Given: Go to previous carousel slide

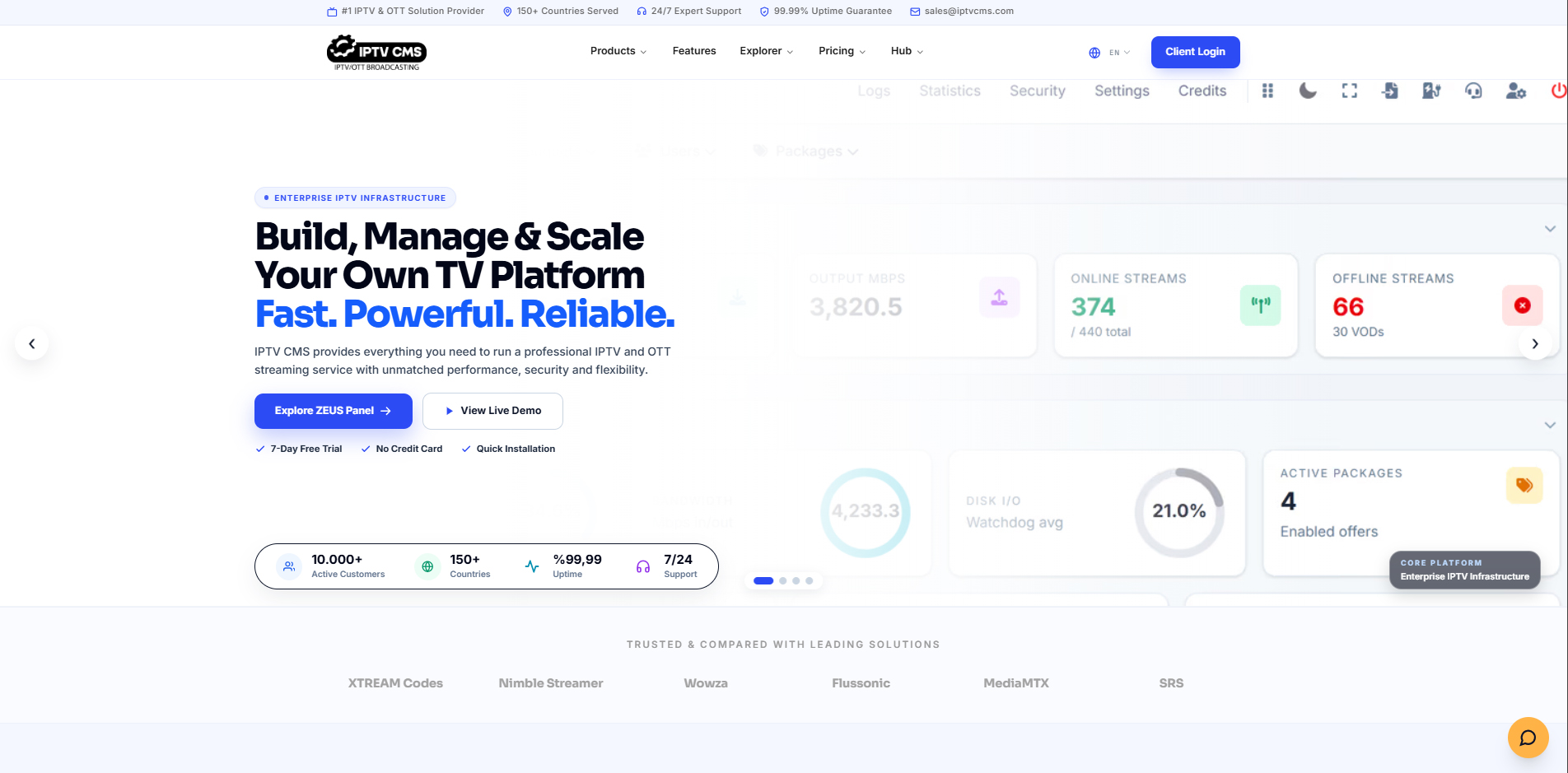Looking at the screenshot, I should click(32, 343).
